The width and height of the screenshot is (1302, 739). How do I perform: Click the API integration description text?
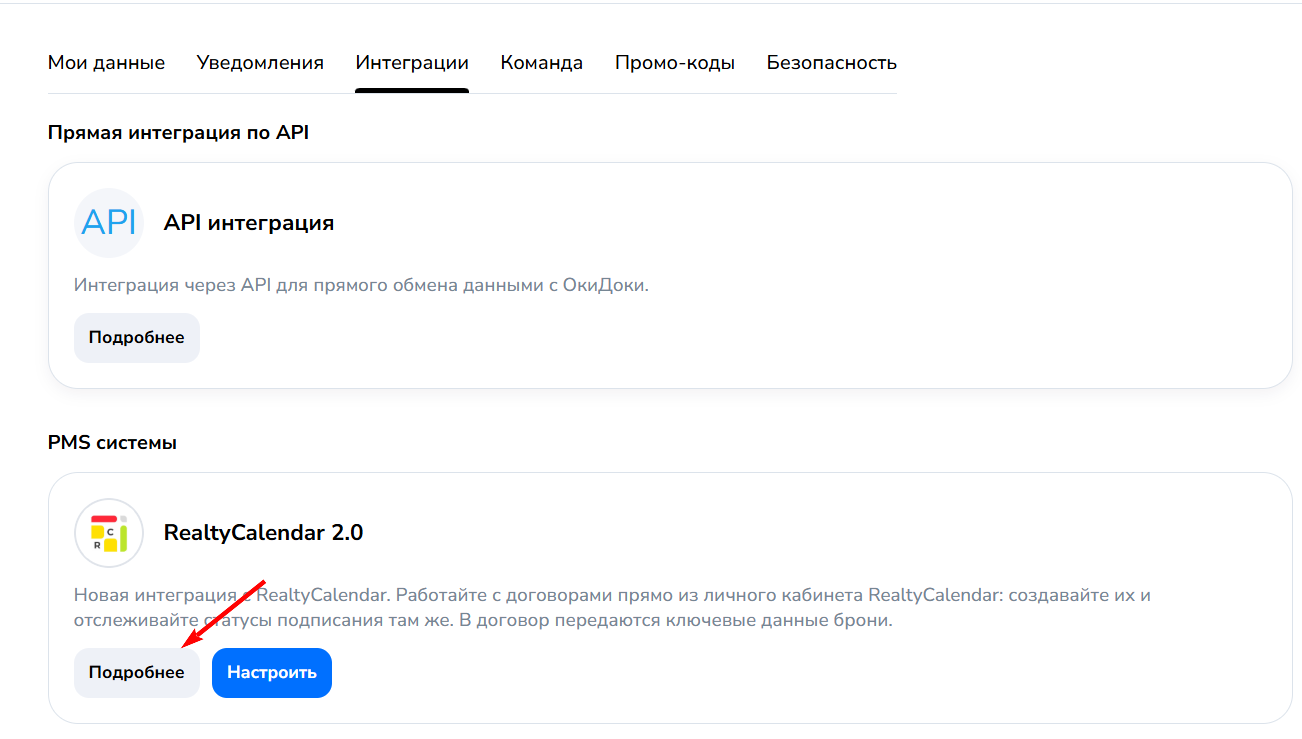(362, 285)
